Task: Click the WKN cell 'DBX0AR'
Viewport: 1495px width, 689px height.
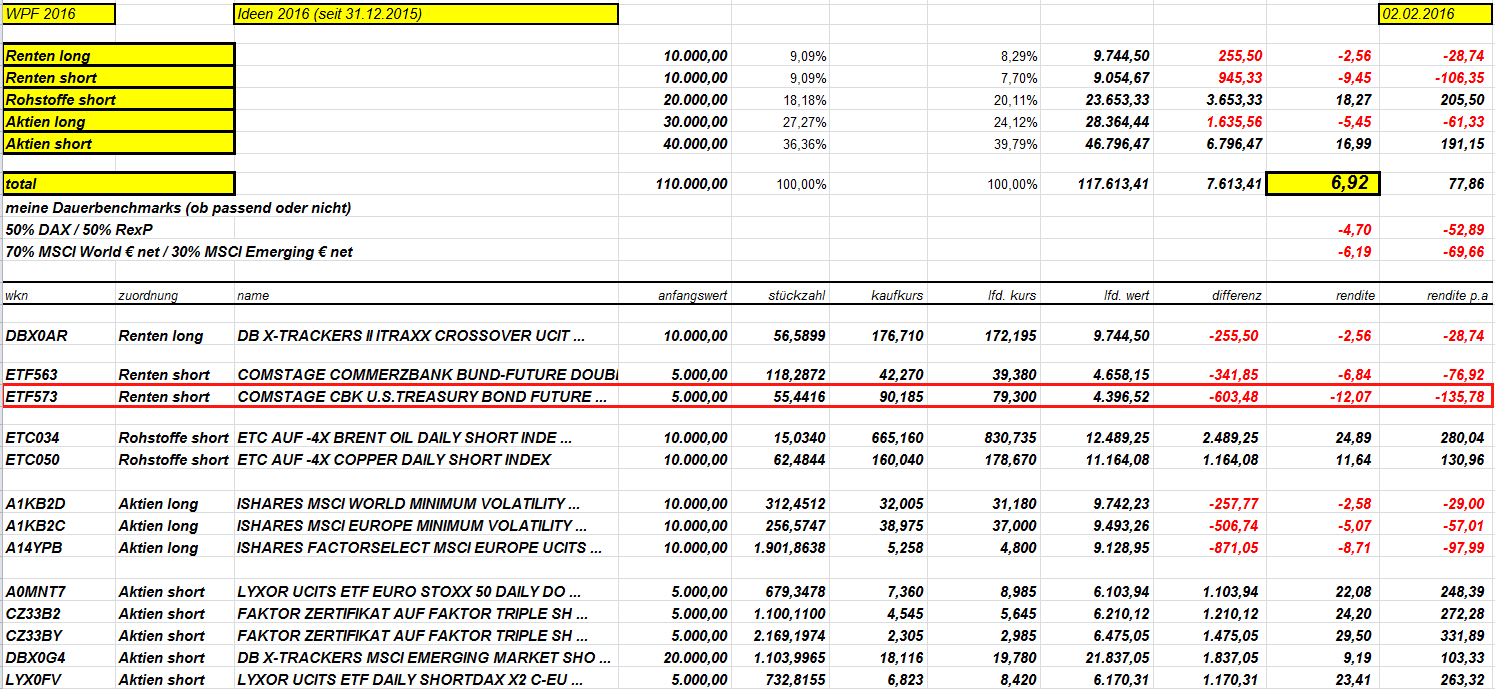Action: pyautogui.click(x=36, y=336)
